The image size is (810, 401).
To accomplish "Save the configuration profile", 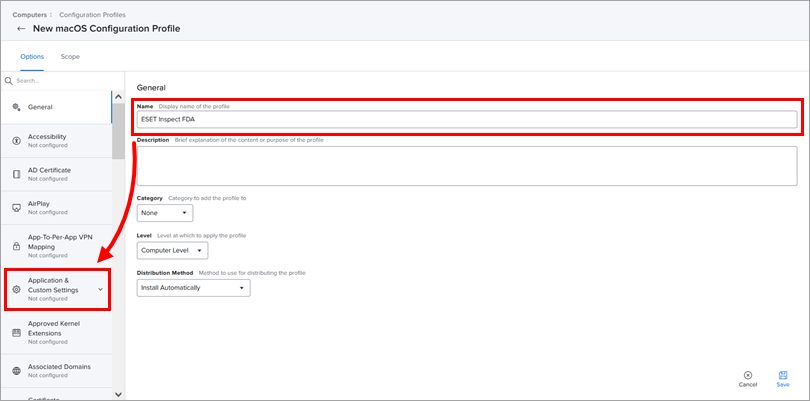I will [783, 379].
